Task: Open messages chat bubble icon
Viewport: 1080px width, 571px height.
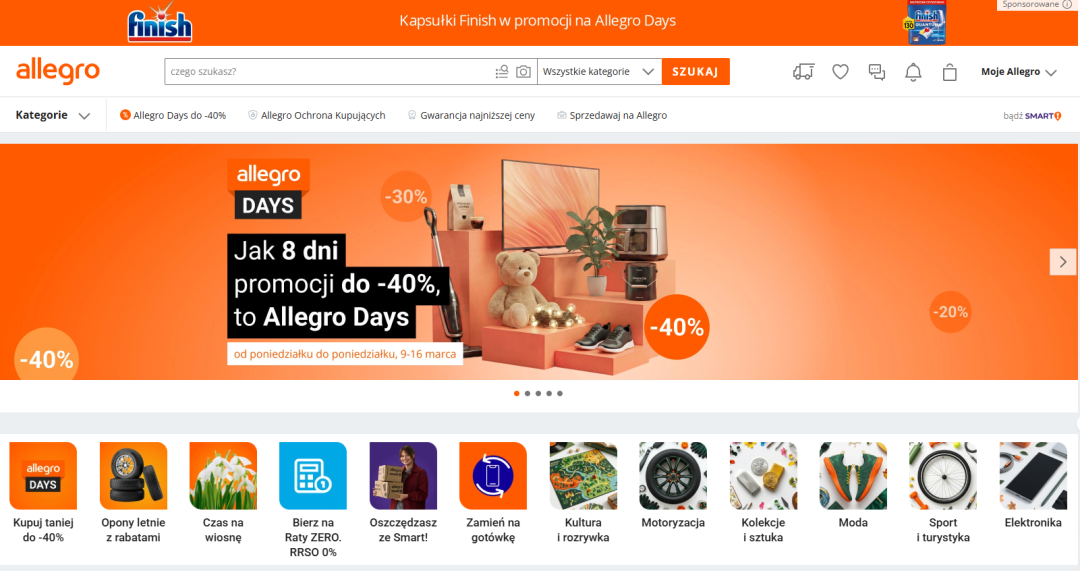Action: click(x=877, y=72)
